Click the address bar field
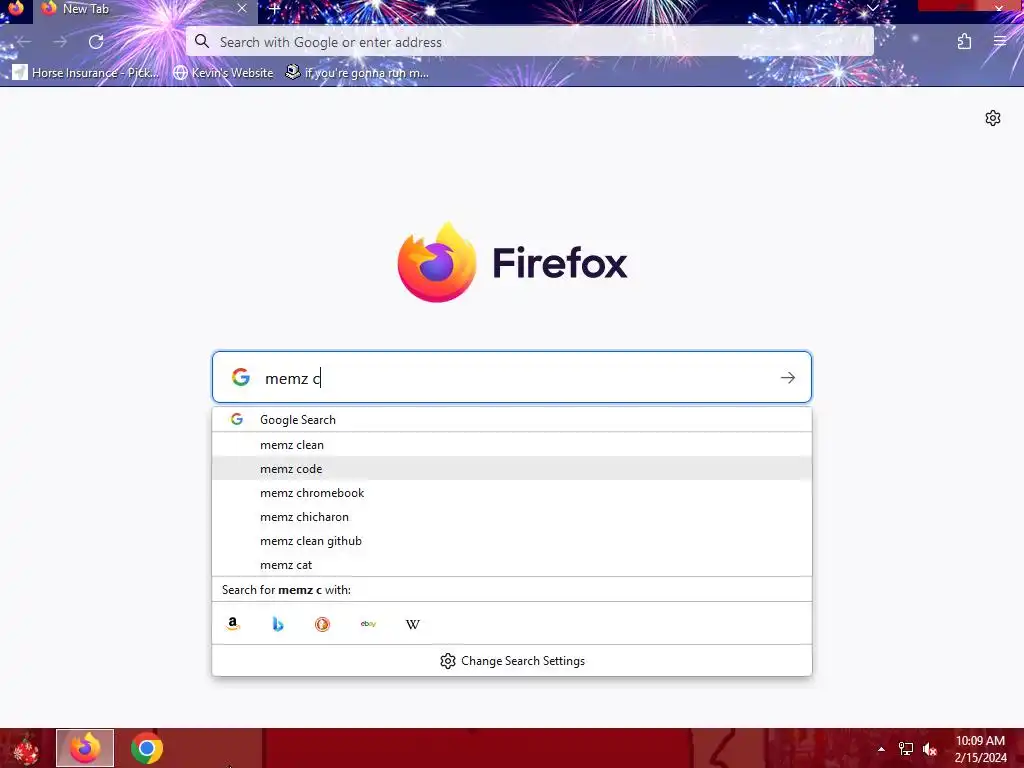1024x768 pixels. (x=530, y=42)
